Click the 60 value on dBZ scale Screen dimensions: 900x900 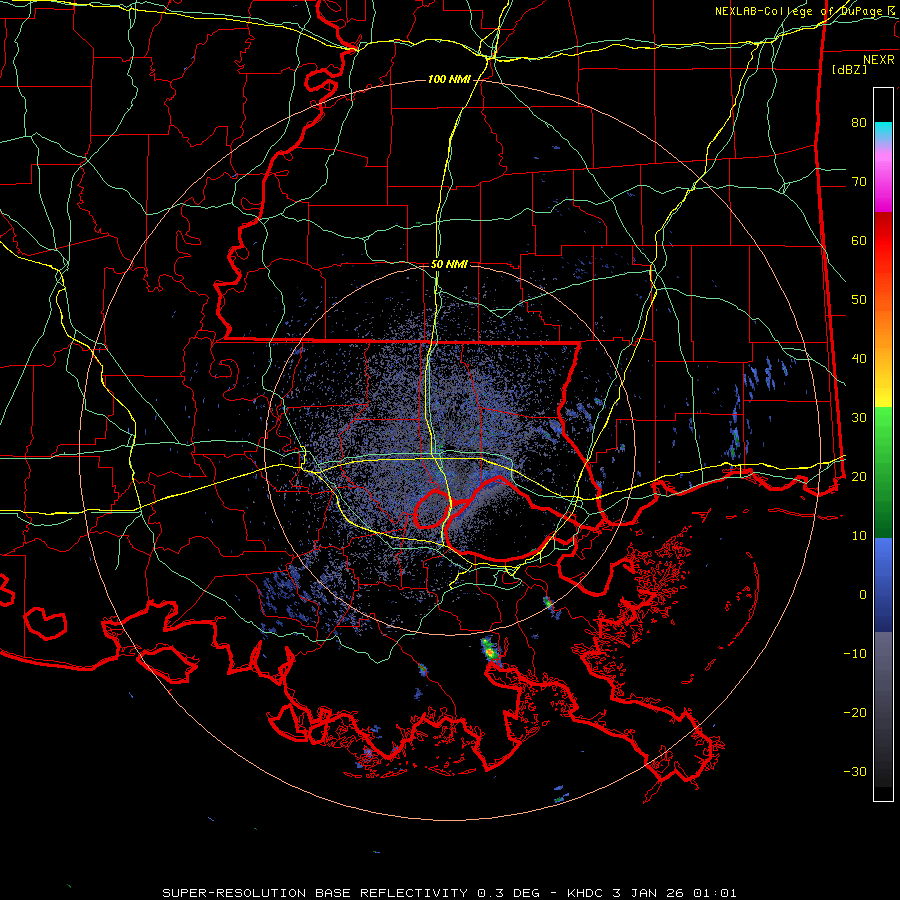point(859,240)
